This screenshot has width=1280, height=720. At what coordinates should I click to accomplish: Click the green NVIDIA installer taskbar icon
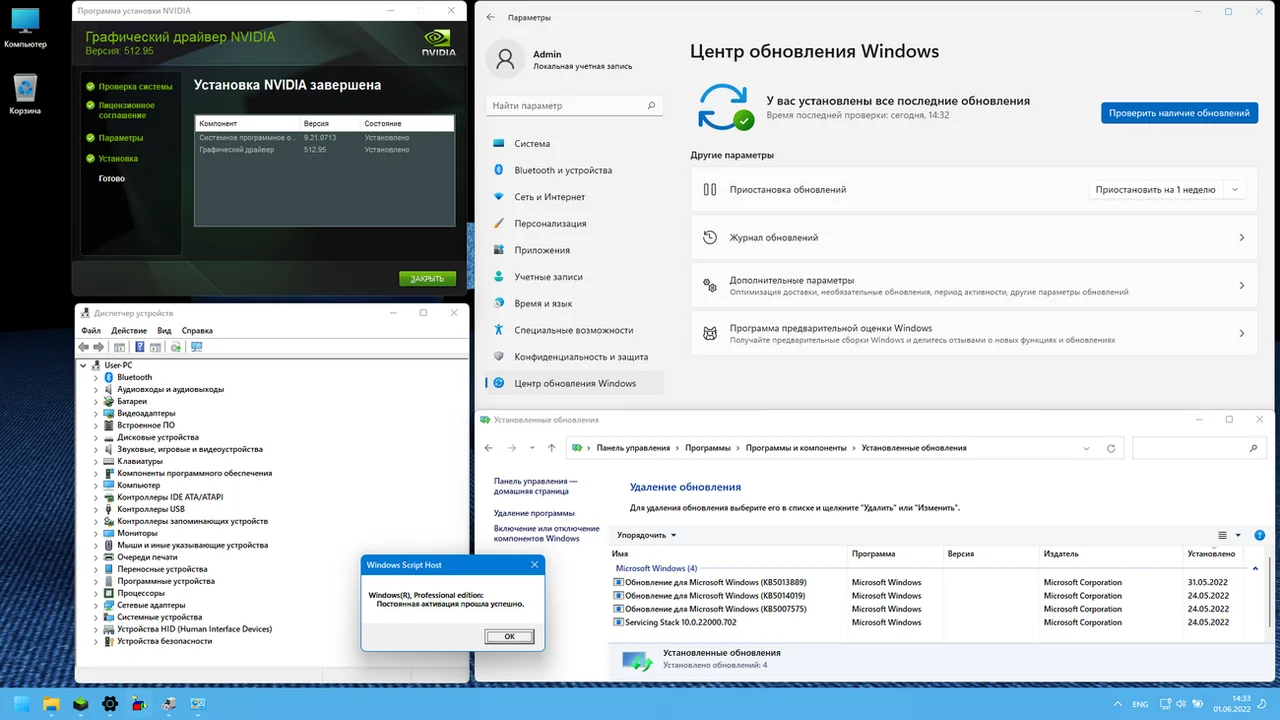81,704
